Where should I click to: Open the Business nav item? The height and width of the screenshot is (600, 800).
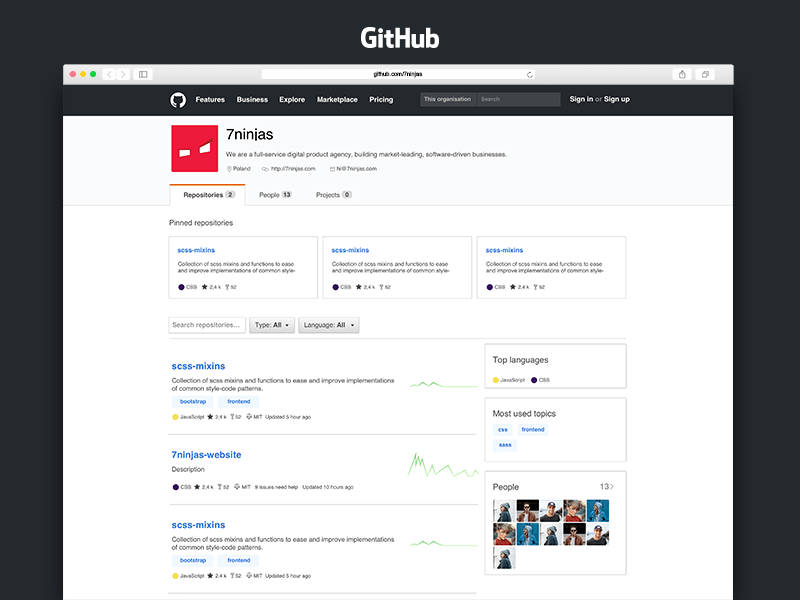pyautogui.click(x=252, y=99)
